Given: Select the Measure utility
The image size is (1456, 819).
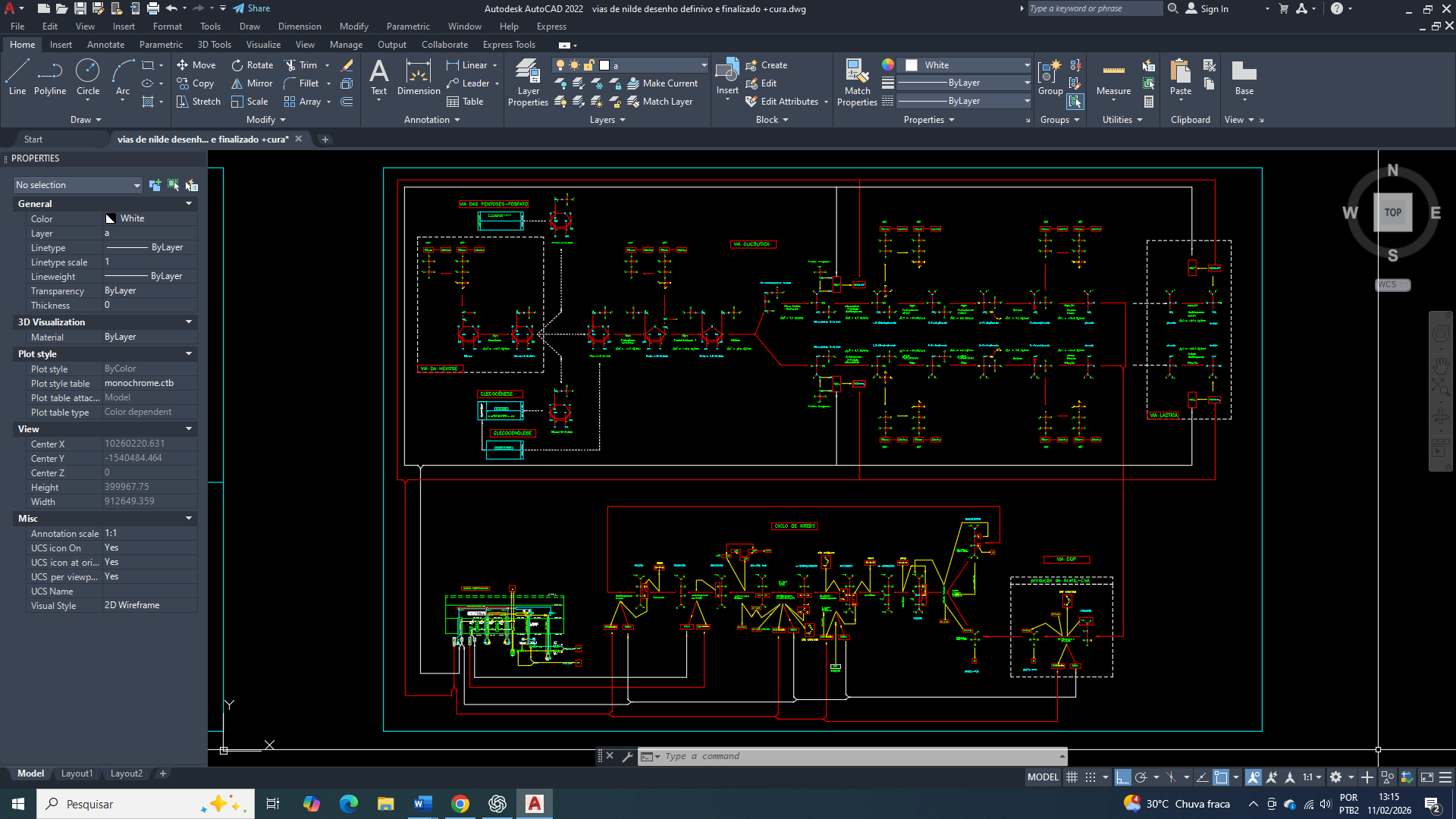Looking at the screenshot, I should coord(1113,77).
